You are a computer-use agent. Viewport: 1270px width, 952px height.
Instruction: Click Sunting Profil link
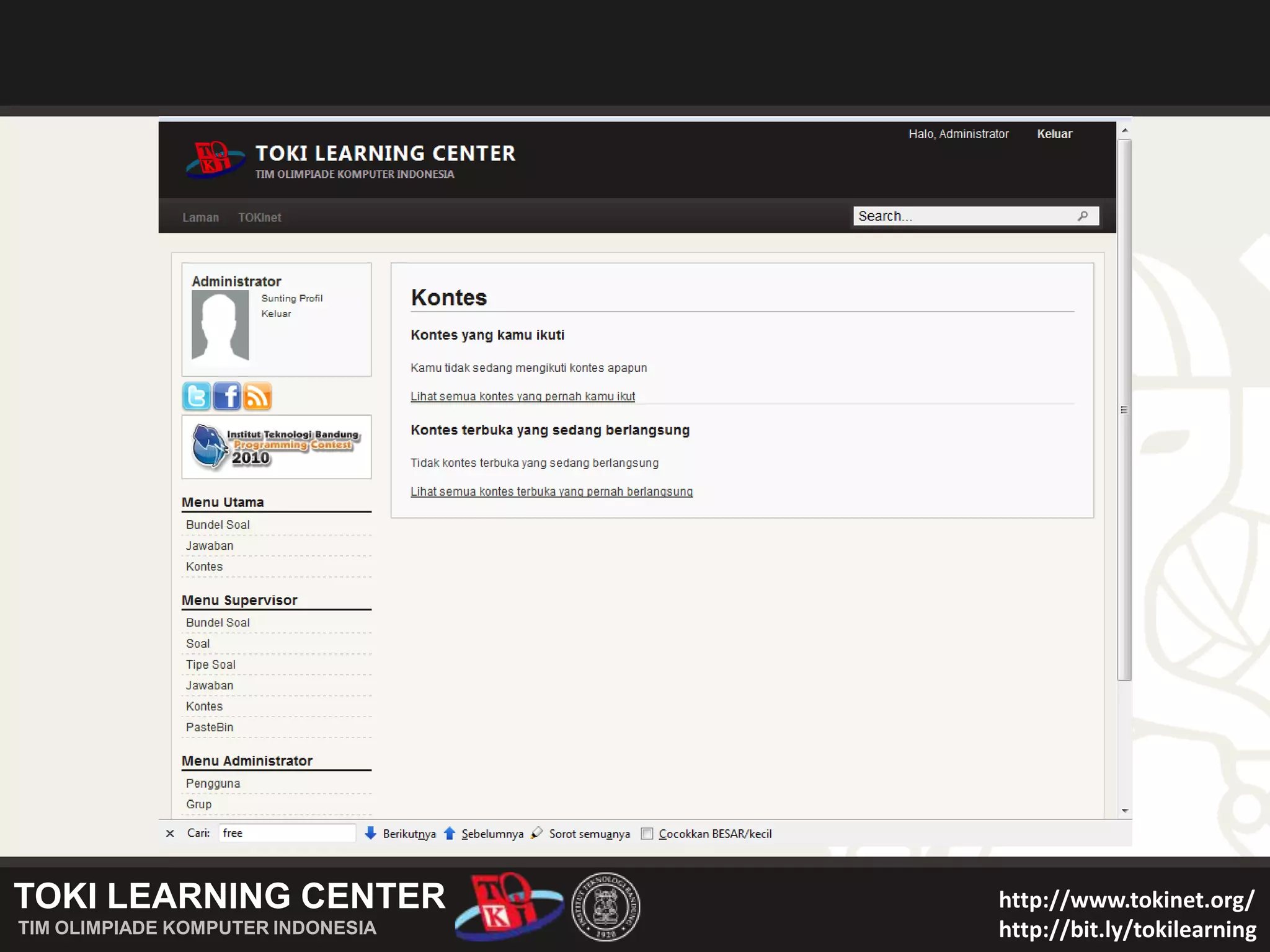[x=291, y=298]
